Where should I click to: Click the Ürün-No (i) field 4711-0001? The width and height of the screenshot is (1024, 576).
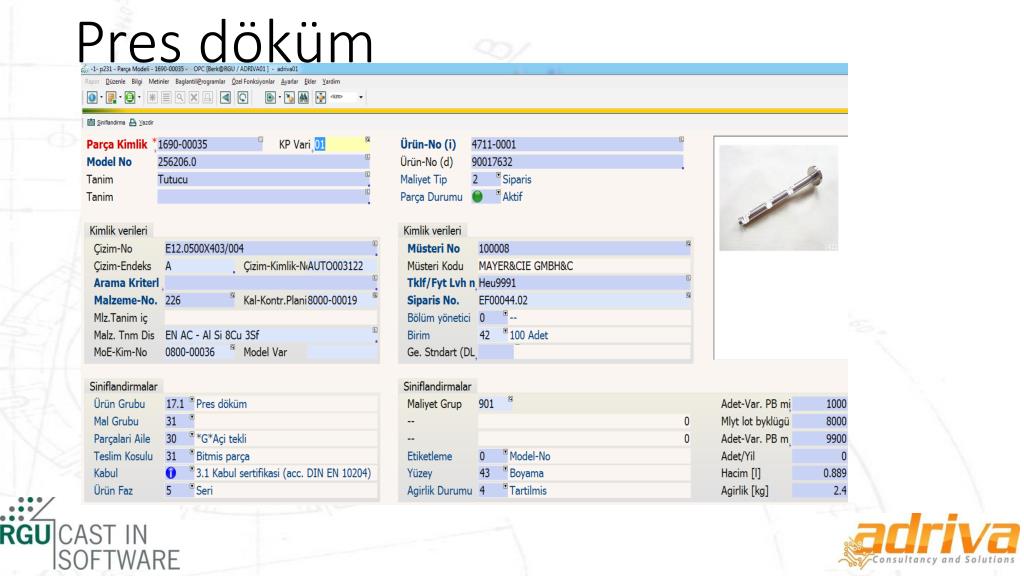pyautogui.click(x=577, y=144)
